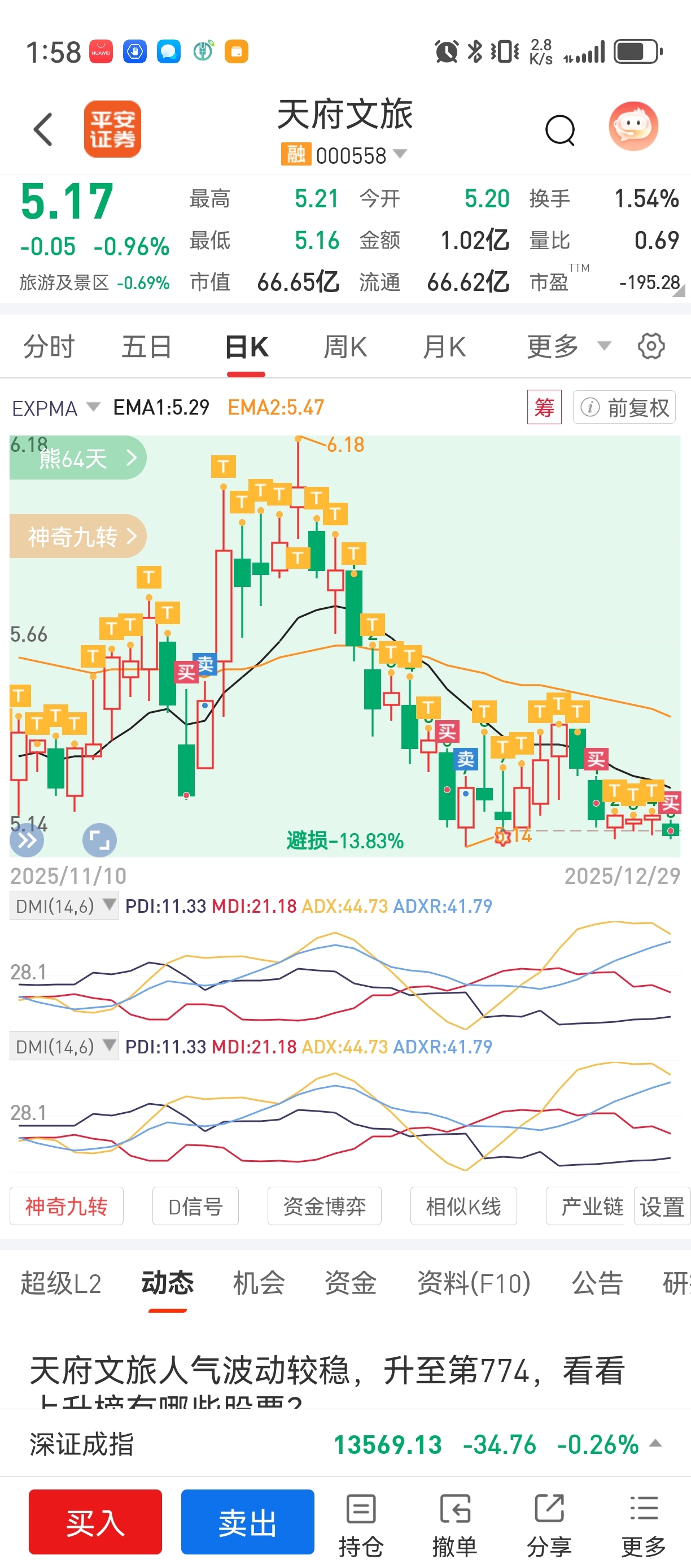Open the assistant avatar icon
This screenshot has height=1568, width=691.
(633, 126)
